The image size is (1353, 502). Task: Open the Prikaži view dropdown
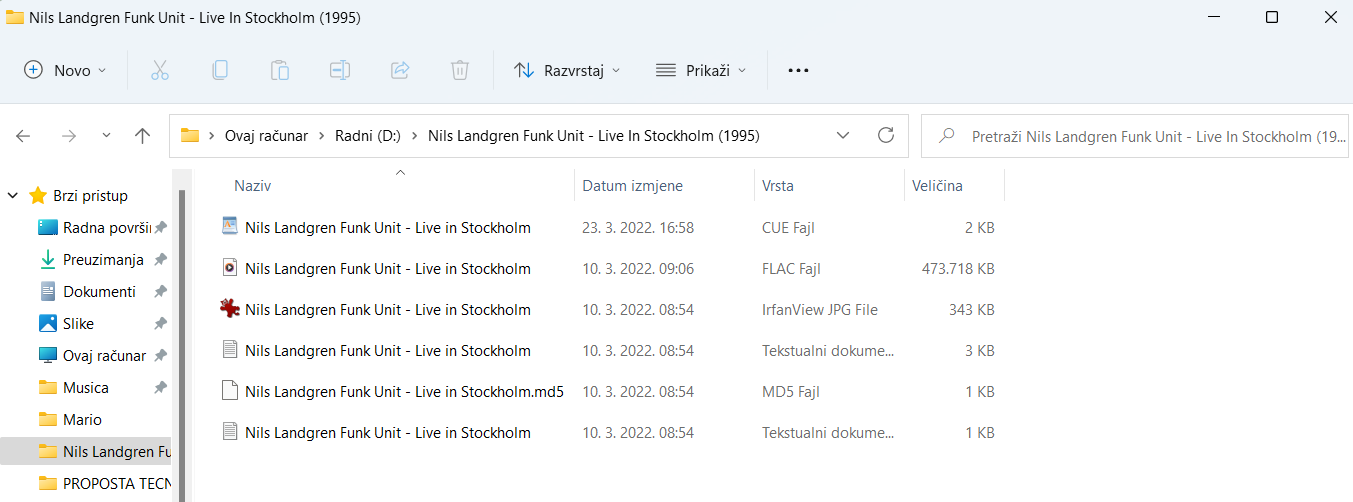(701, 70)
